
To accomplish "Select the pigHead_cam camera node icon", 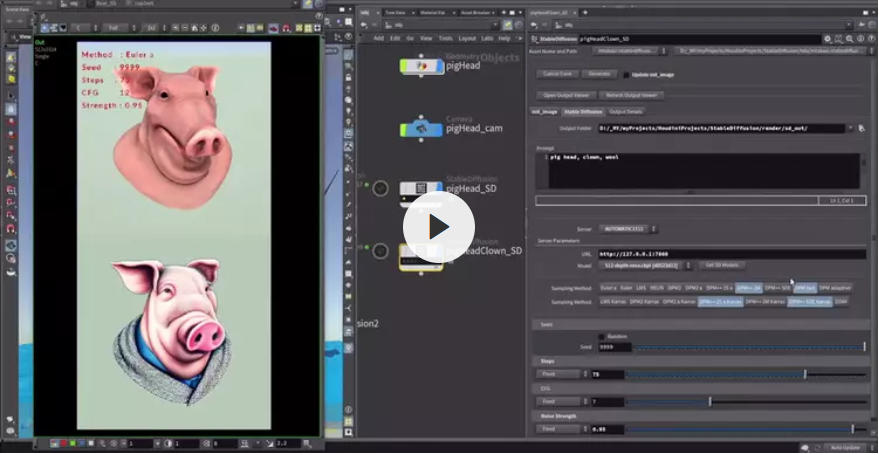I will tap(421, 129).
